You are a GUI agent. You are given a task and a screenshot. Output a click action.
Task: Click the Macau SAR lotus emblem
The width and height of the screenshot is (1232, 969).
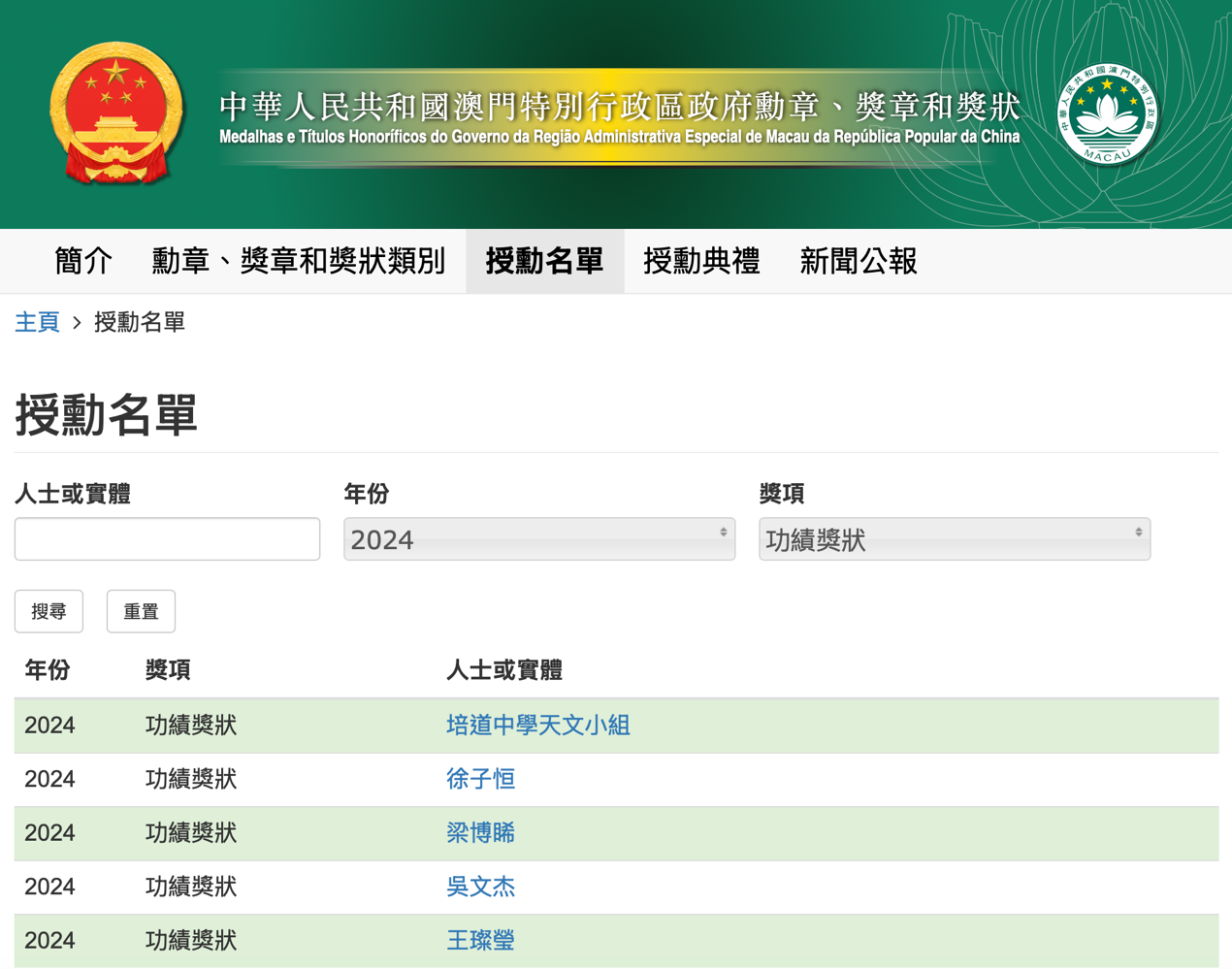pyautogui.click(x=1107, y=114)
